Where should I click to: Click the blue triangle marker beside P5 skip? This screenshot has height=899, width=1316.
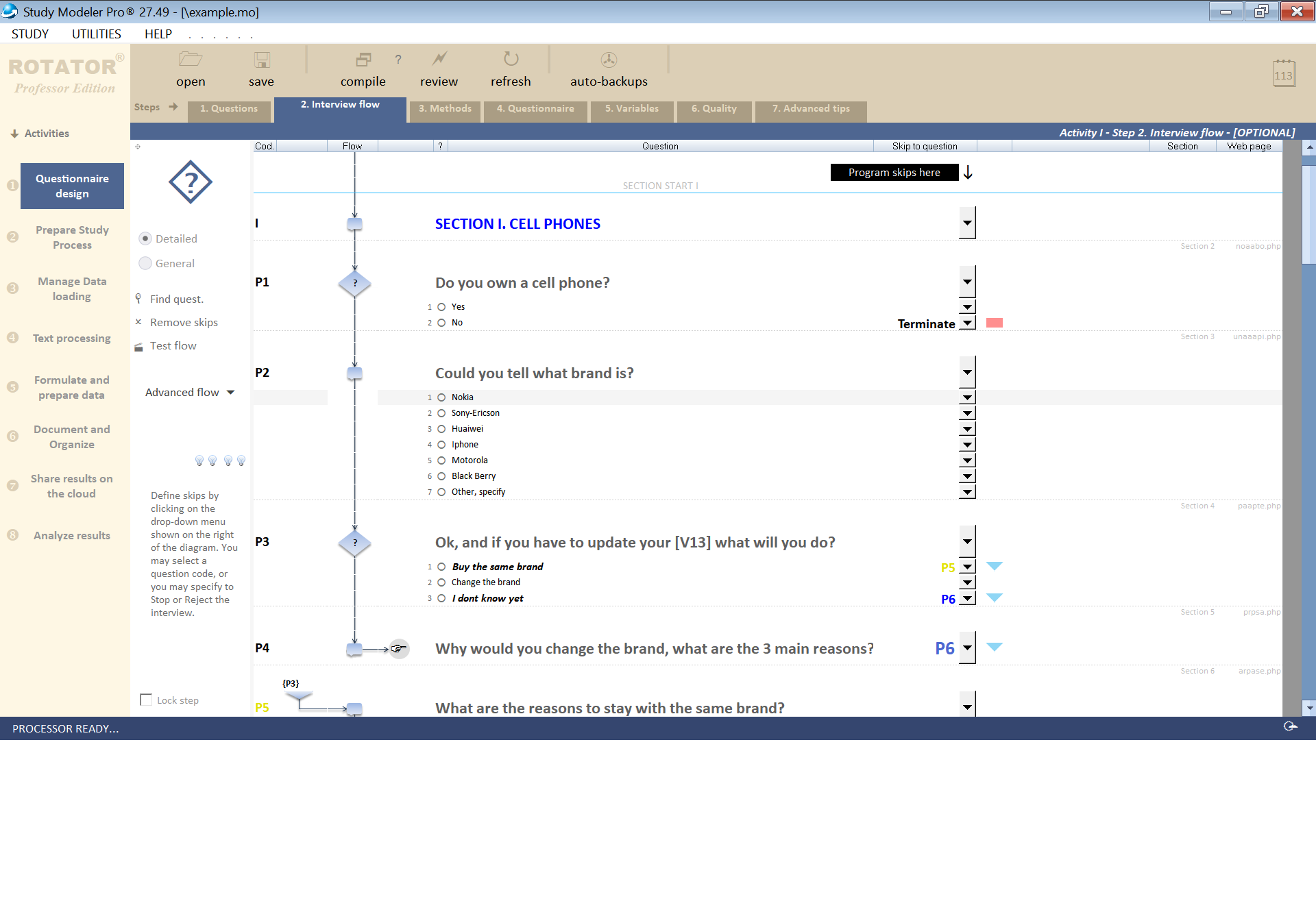[995, 566]
